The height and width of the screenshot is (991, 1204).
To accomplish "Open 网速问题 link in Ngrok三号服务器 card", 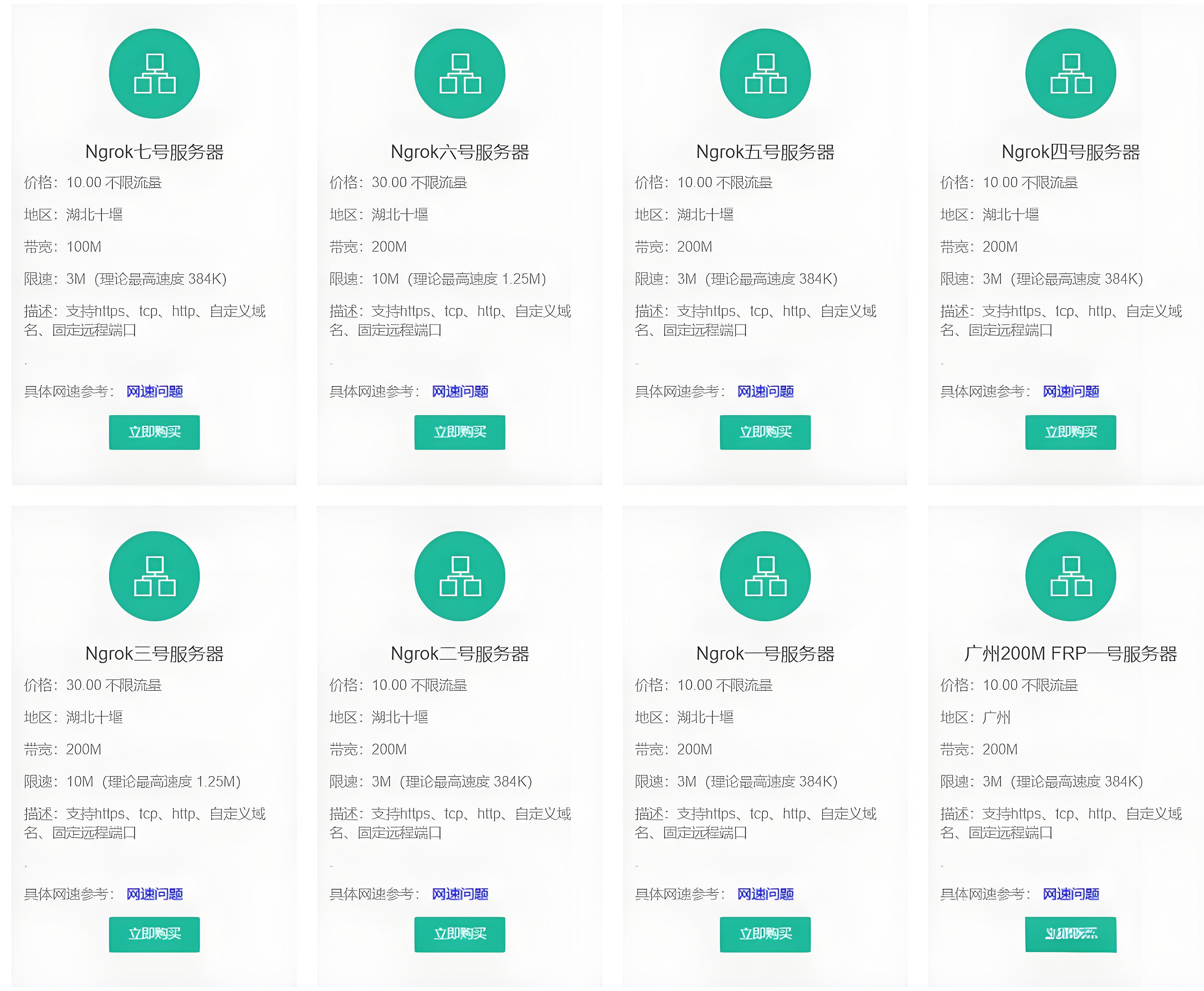I will pos(154,894).
